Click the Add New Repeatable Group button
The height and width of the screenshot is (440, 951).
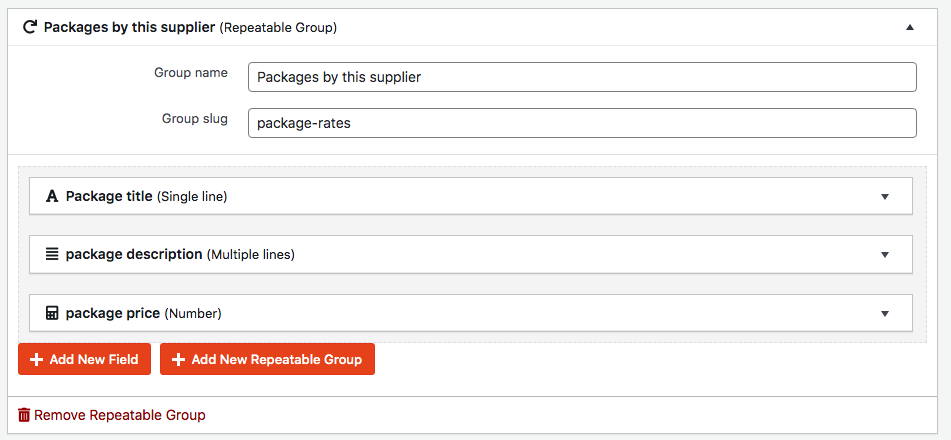point(267,359)
